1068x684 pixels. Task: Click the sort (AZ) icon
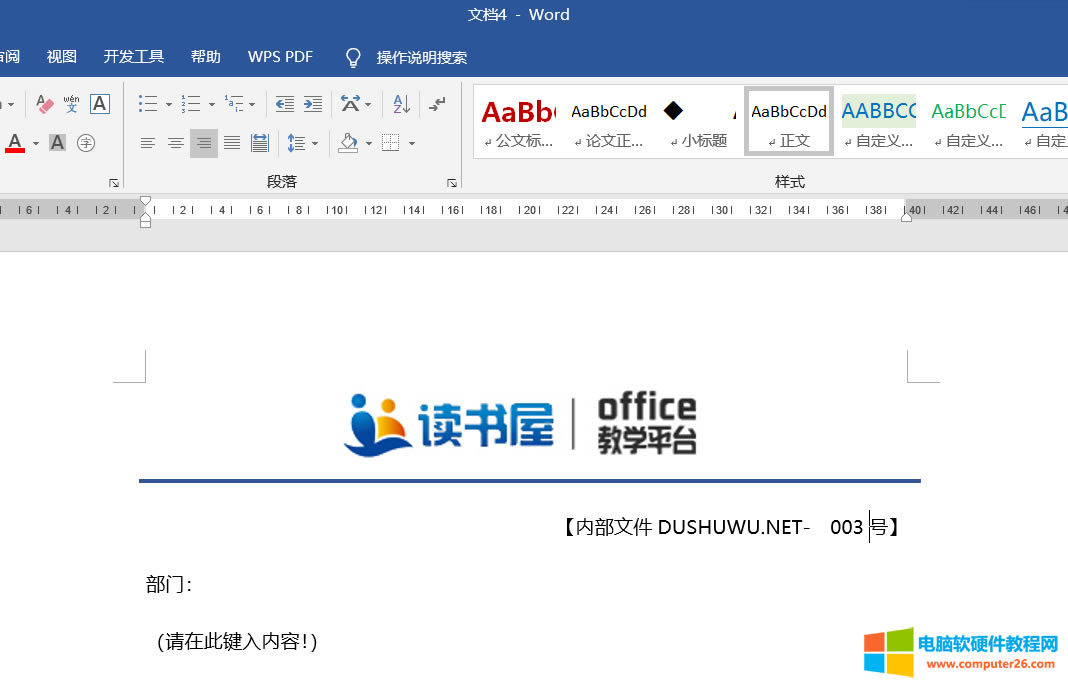coord(401,104)
